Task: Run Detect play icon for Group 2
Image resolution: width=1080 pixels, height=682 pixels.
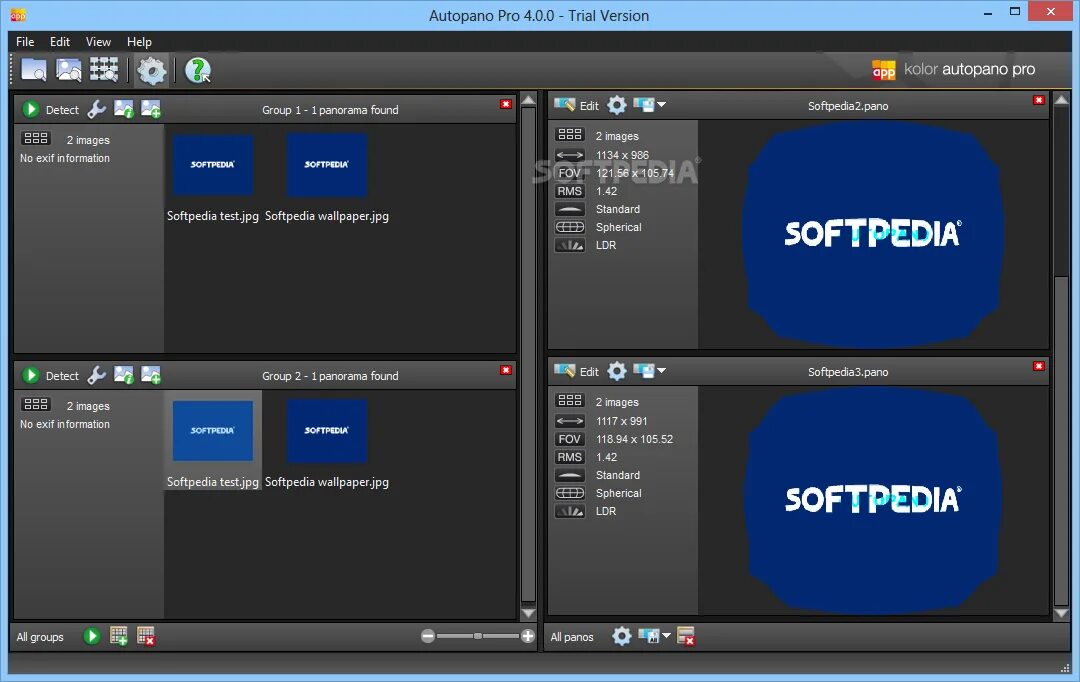Action: coord(30,375)
